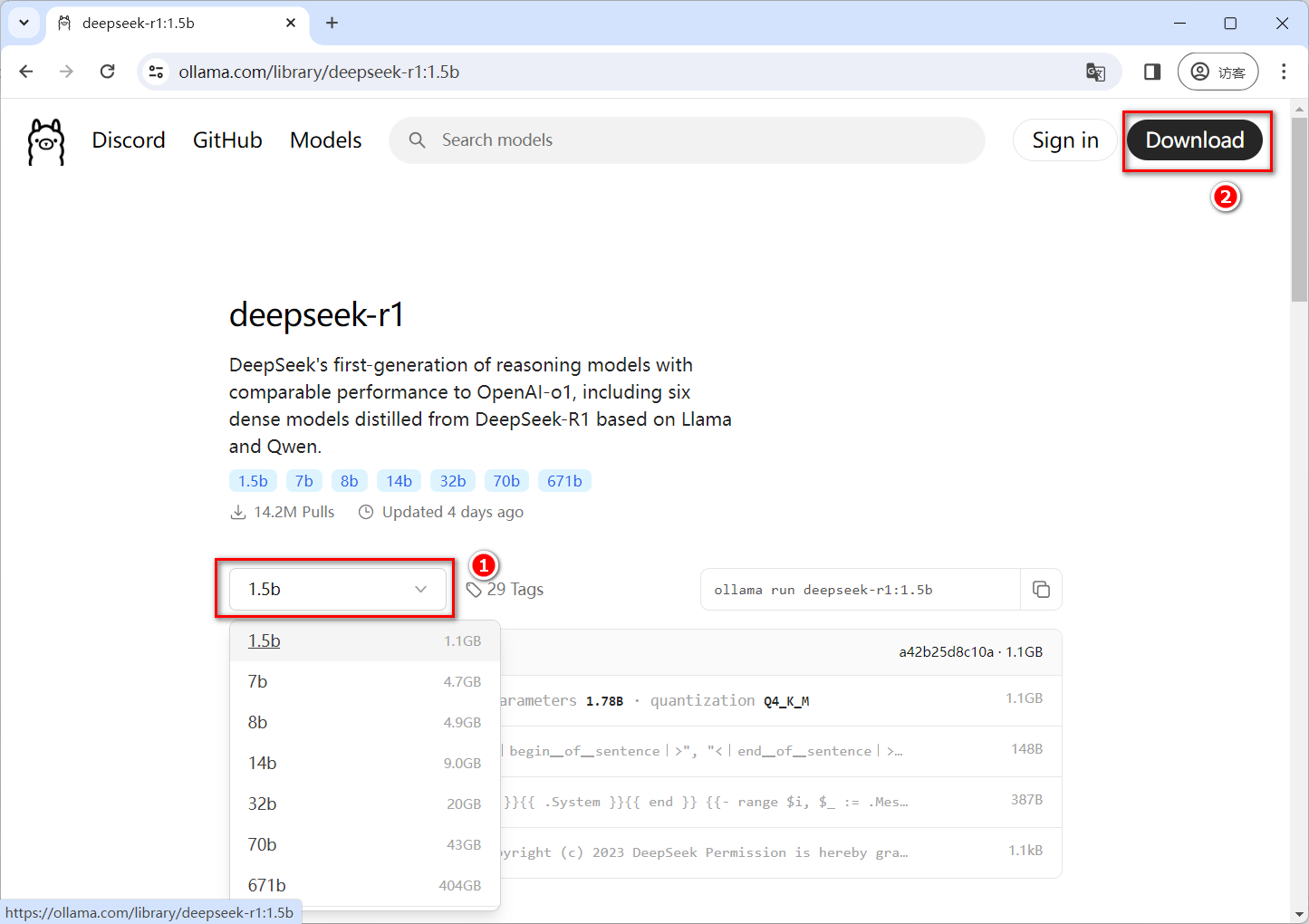This screenshot has height=924, width=1309.
Task: Open the .System template row
Action: [x=781, y=802]
